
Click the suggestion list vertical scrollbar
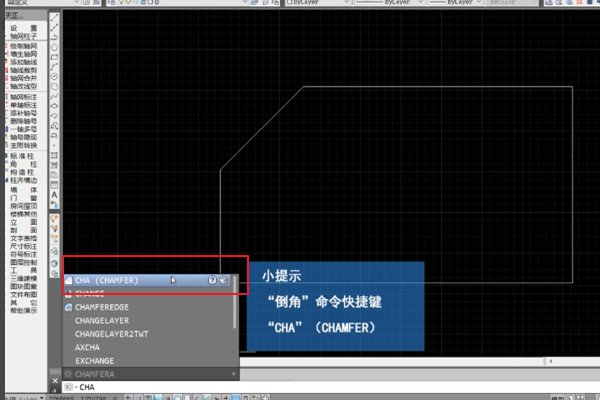point(235,302)
